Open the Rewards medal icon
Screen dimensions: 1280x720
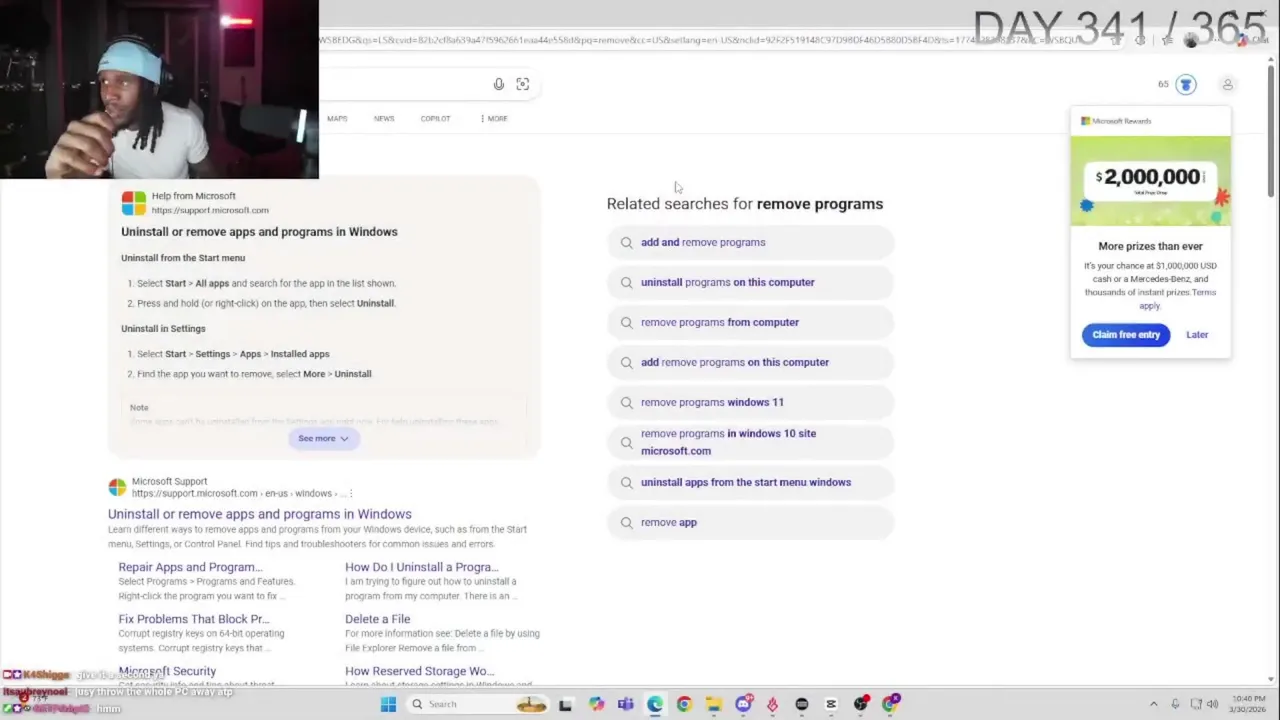click(x=1186, y=85)
